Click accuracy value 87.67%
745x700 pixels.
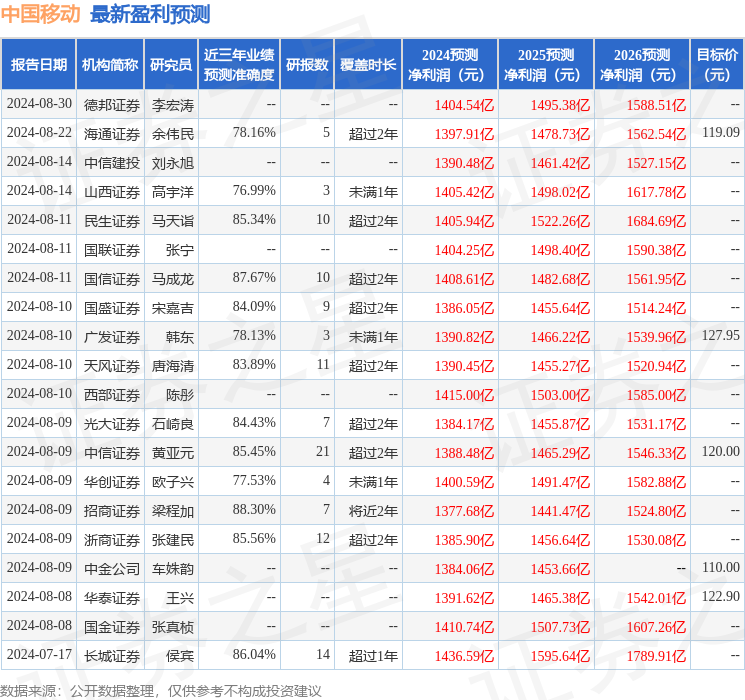click(x=254, y=277)
